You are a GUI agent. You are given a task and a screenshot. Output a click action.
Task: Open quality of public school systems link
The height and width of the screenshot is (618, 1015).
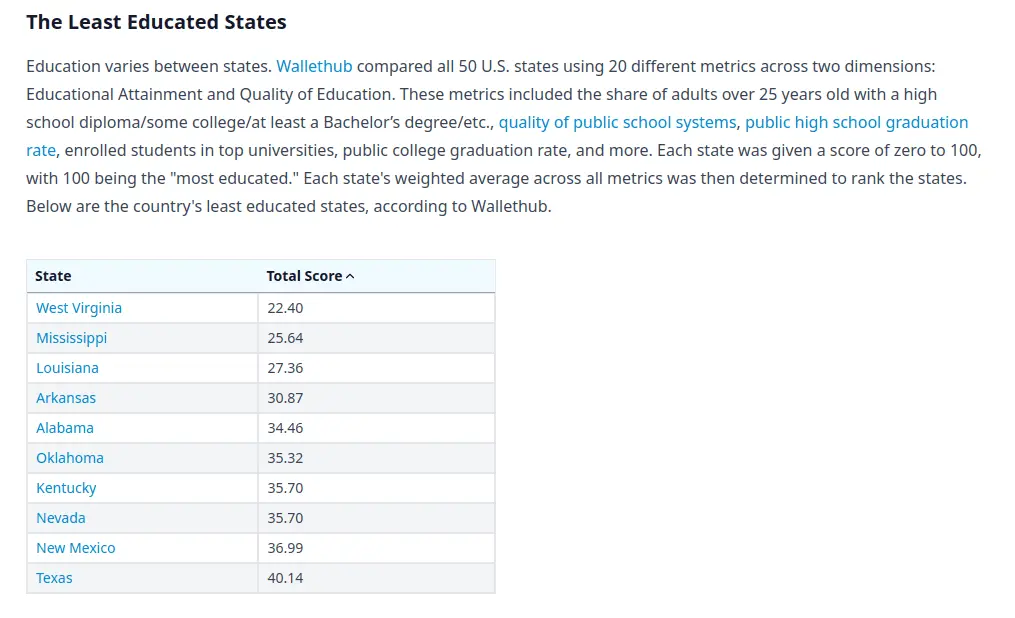(617, 123)
